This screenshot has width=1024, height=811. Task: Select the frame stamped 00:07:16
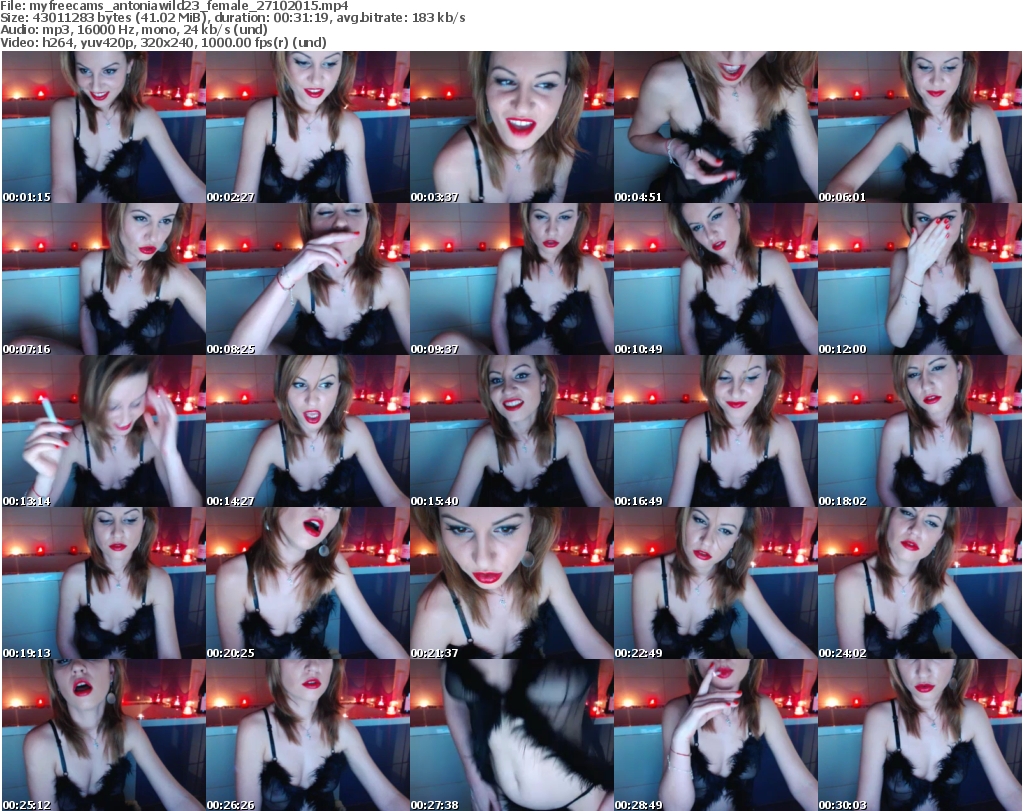(x=104, y=279)
